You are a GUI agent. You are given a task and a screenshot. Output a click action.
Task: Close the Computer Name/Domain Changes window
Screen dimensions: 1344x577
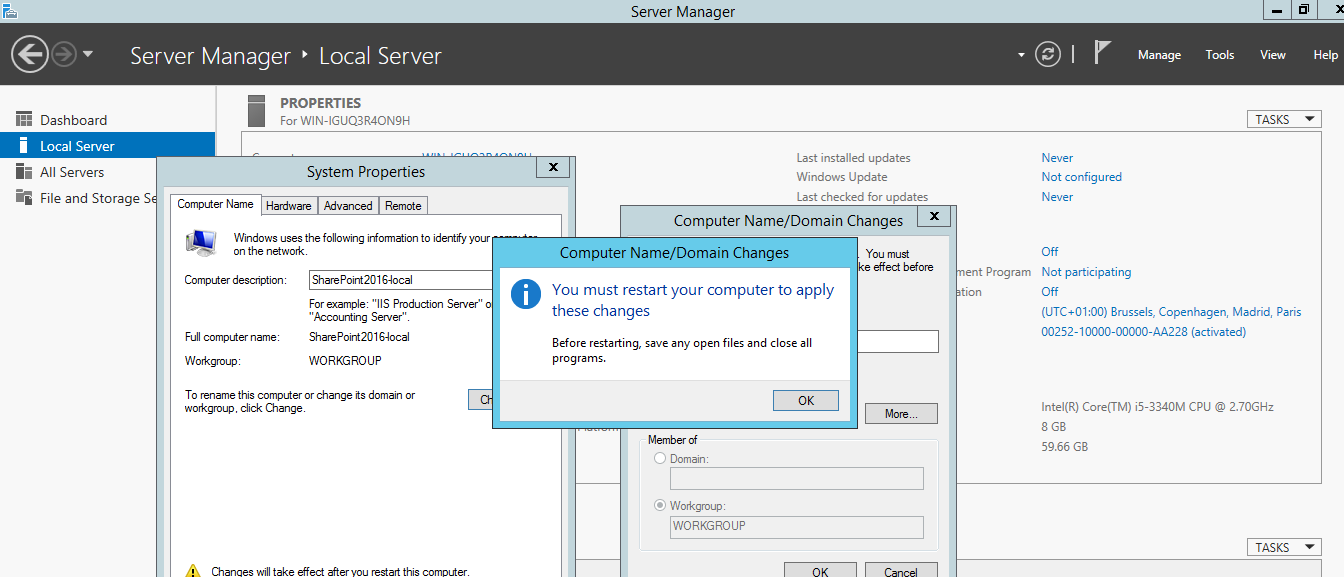pyautogui.click(x=934, y=216)
